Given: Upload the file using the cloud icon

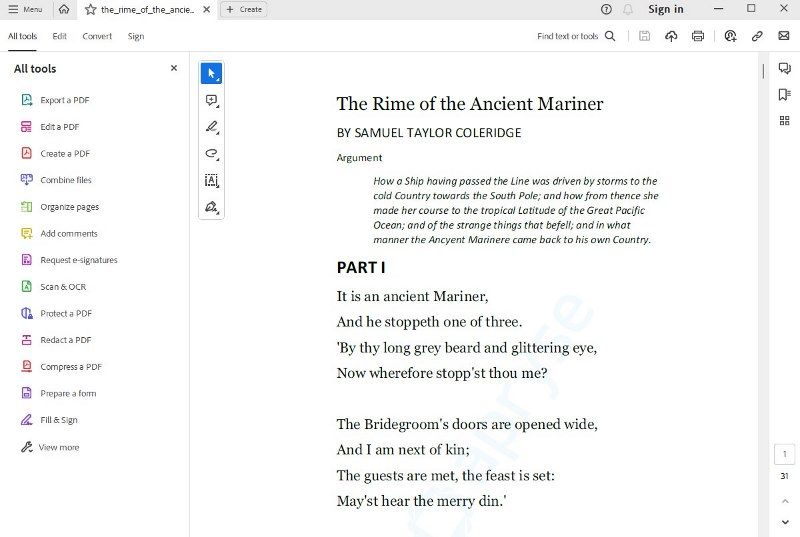Looking at the screenshot, I should pos(671,36).
